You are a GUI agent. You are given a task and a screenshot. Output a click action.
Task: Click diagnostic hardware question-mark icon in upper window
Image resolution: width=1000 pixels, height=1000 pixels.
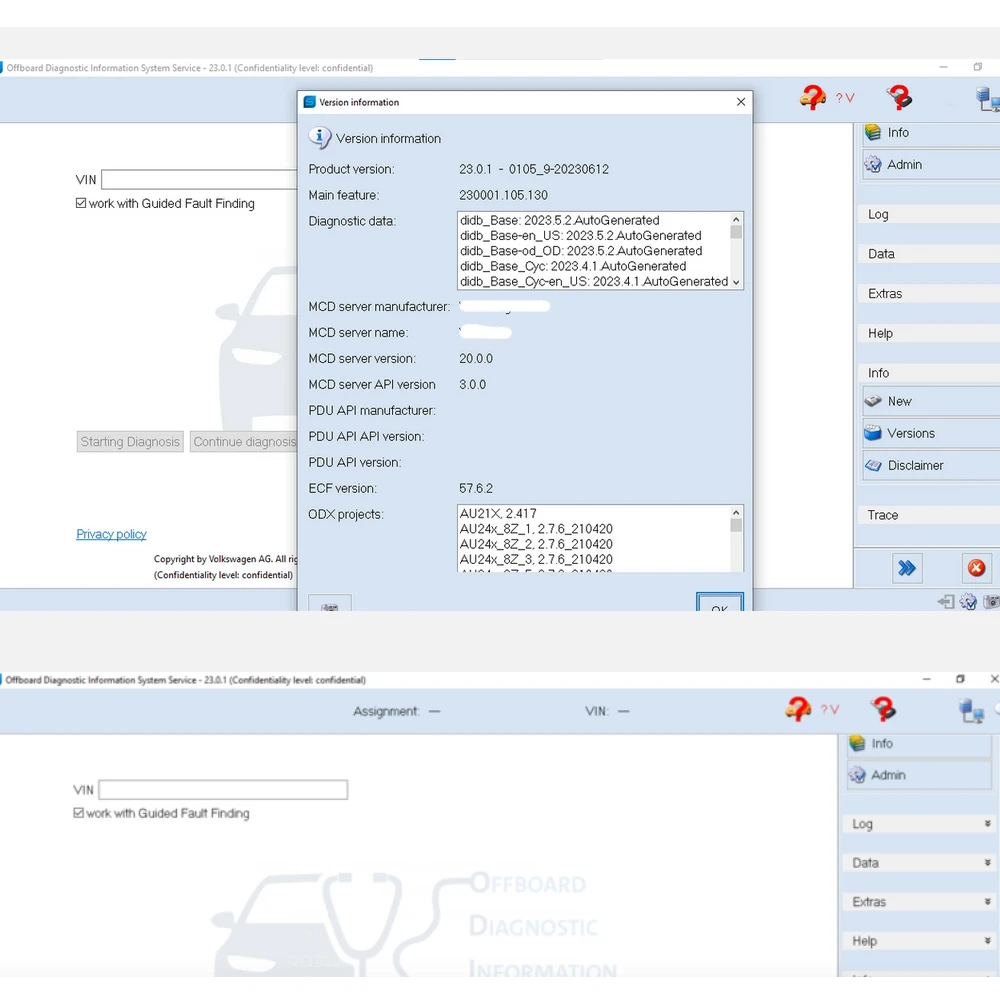pos(899,98)
